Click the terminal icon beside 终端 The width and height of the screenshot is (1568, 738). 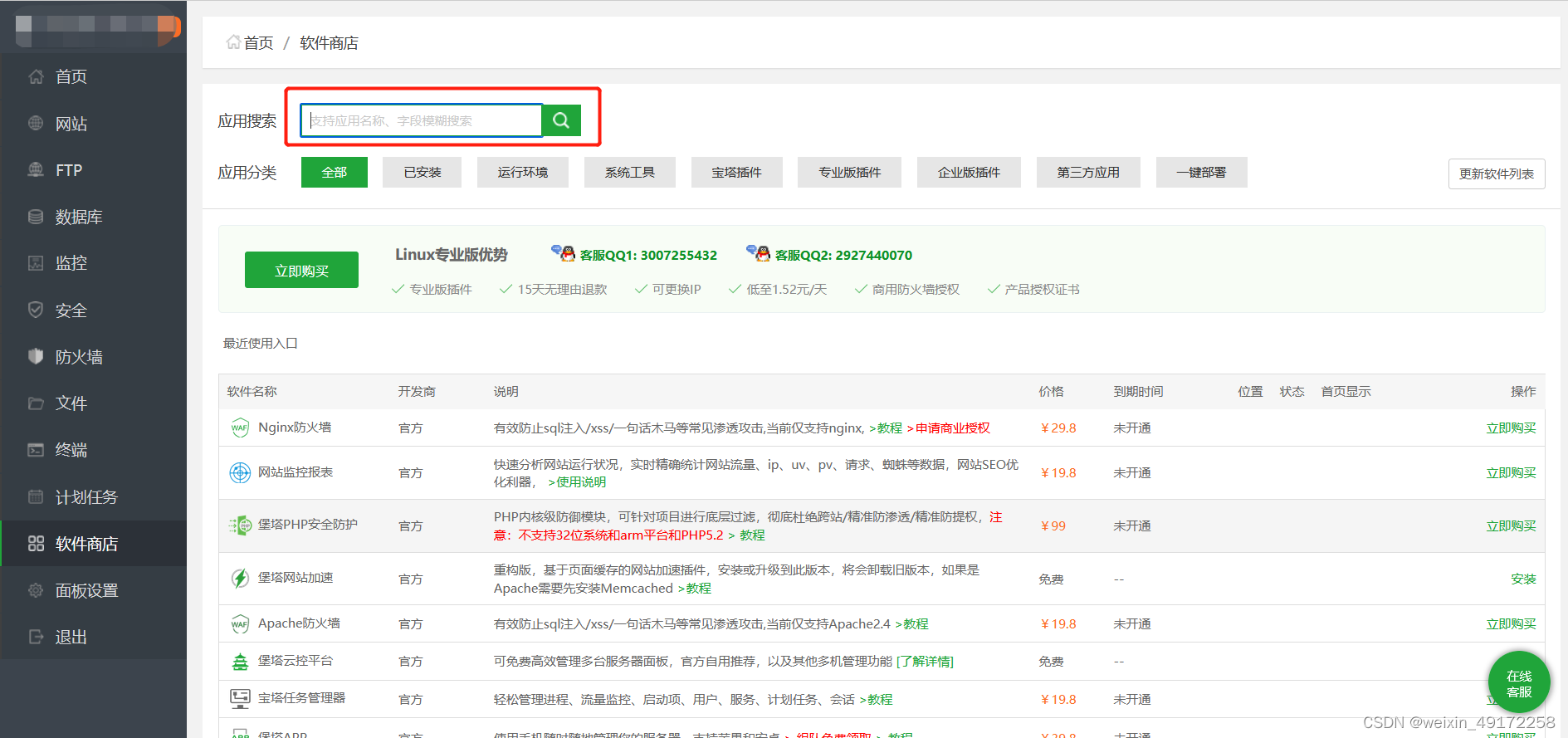[x=36, y=450]
